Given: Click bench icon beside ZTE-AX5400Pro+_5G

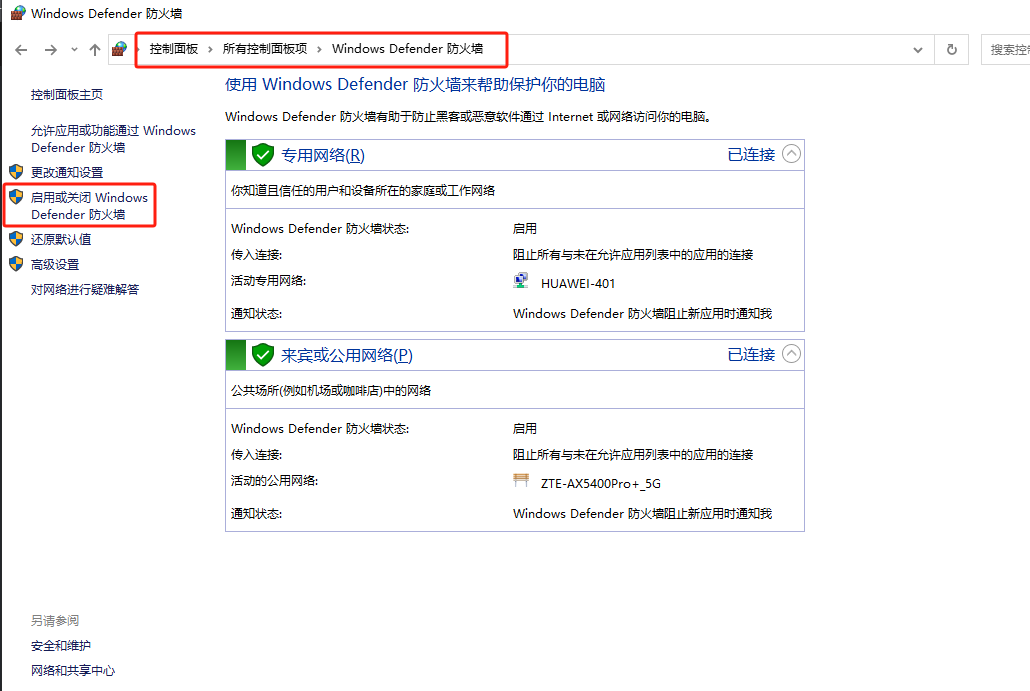Looking at the screenshot, I should coord(521,480).
